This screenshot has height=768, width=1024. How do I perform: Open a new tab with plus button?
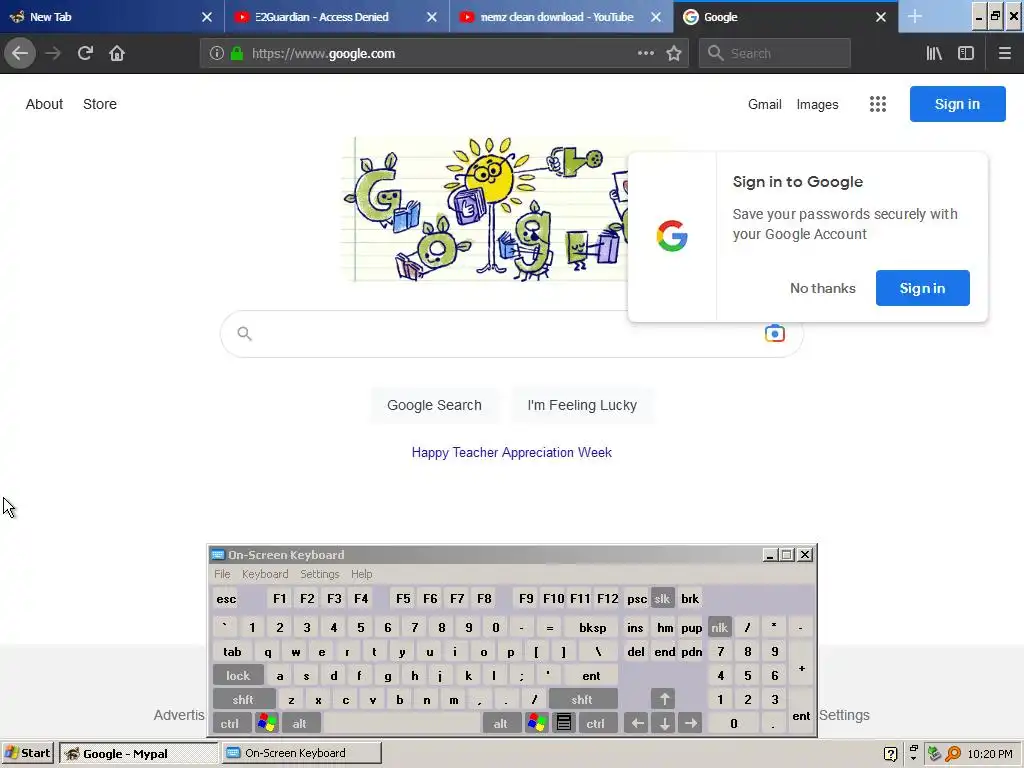pos(915,17)
